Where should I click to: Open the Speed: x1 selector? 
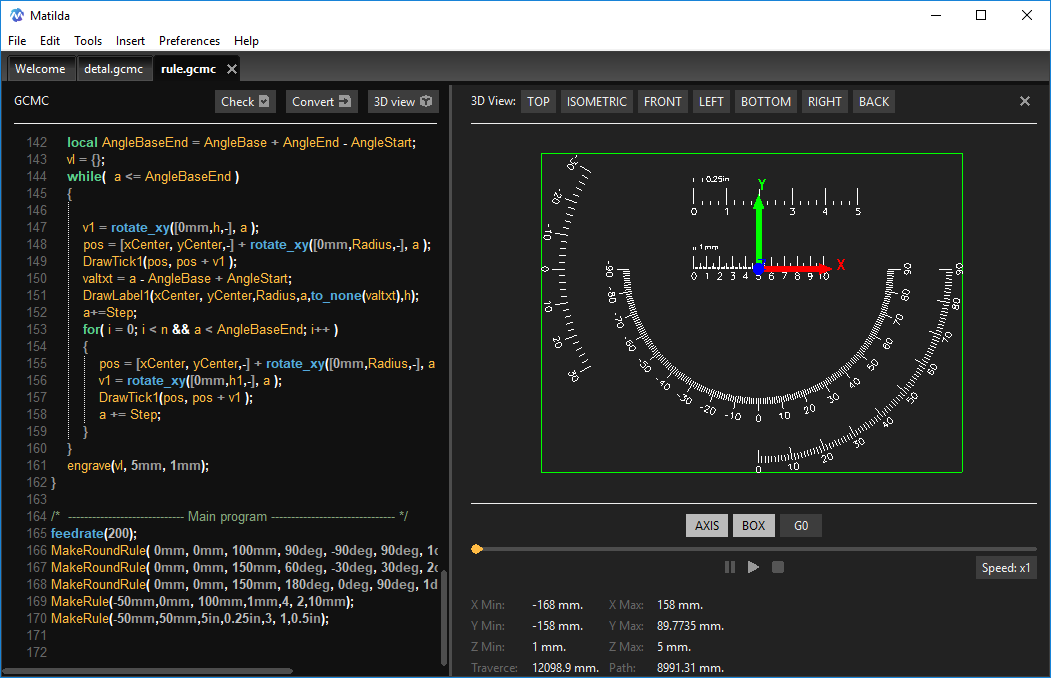(x=1005, y=568)
